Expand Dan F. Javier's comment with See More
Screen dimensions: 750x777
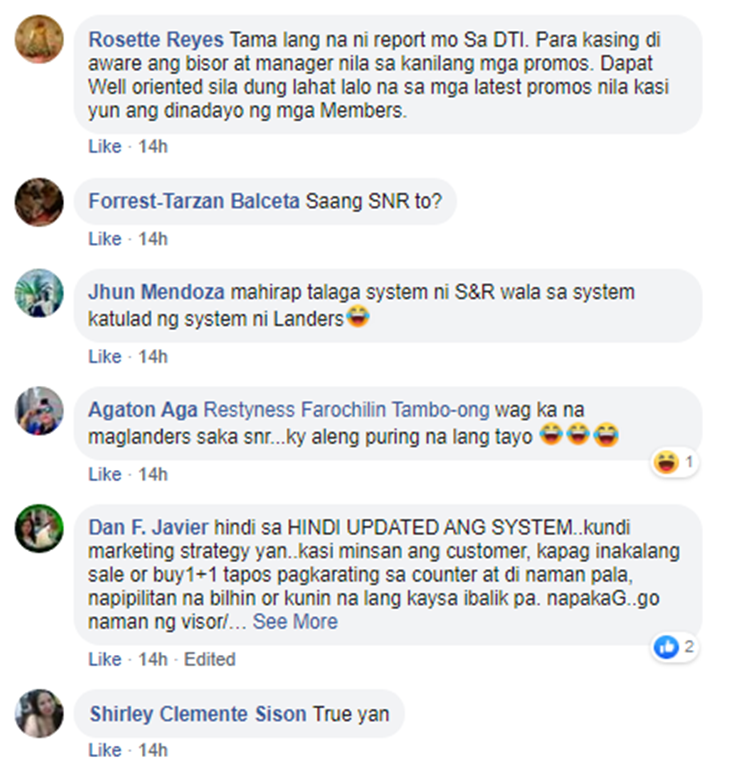coord(295,621)
